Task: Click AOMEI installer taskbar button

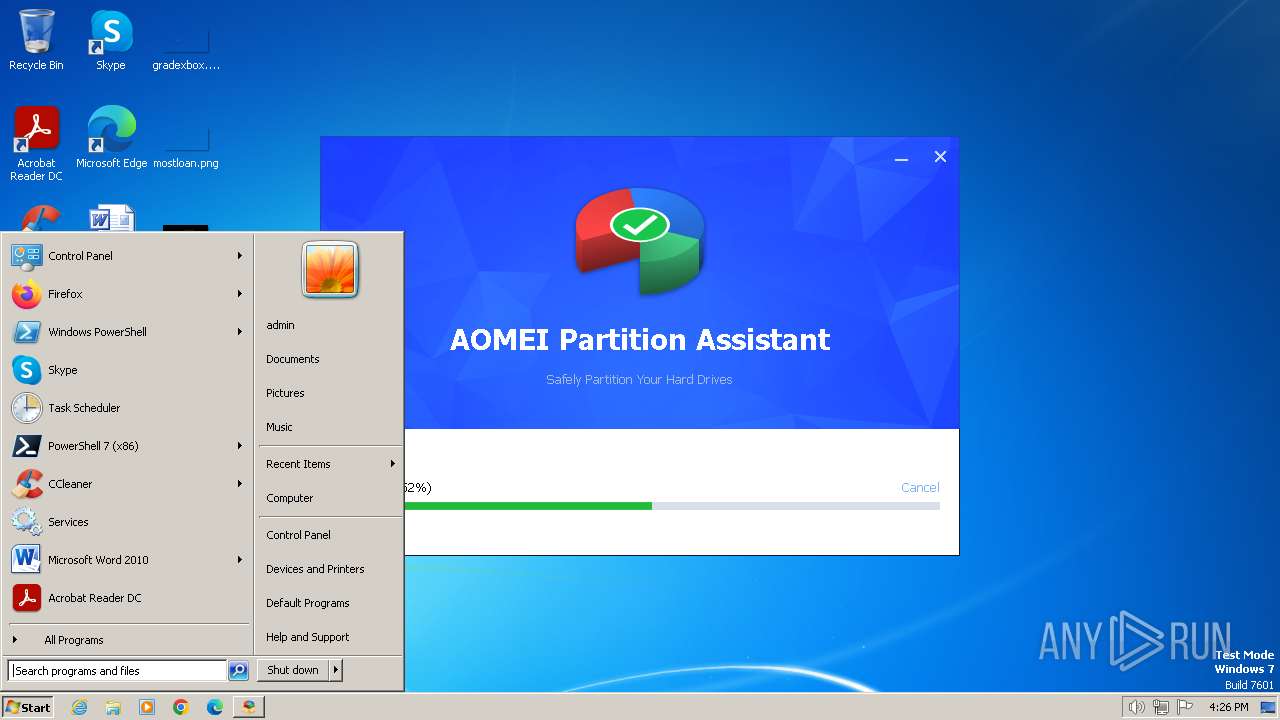Action: (x=249, y=707)
